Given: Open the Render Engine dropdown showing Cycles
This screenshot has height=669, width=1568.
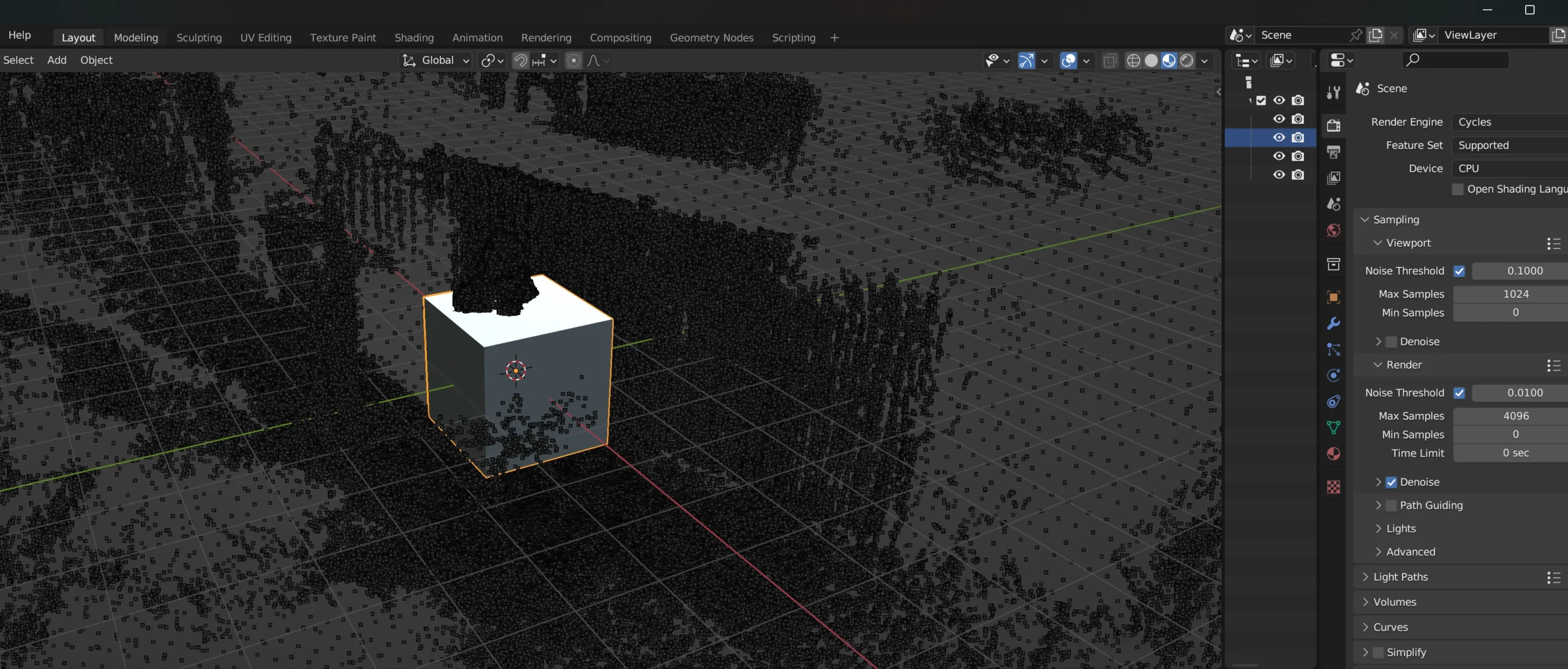Looking at the screenshot, I should point(1510,122).
